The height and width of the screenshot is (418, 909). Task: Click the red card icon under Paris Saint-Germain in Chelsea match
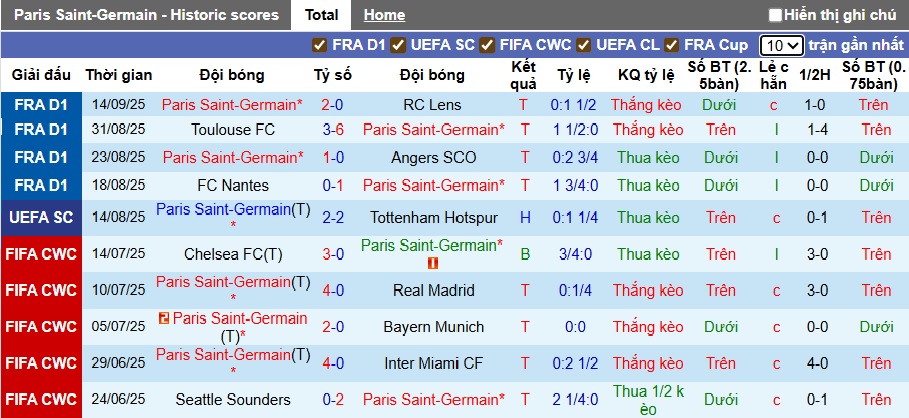coord(433,263)
